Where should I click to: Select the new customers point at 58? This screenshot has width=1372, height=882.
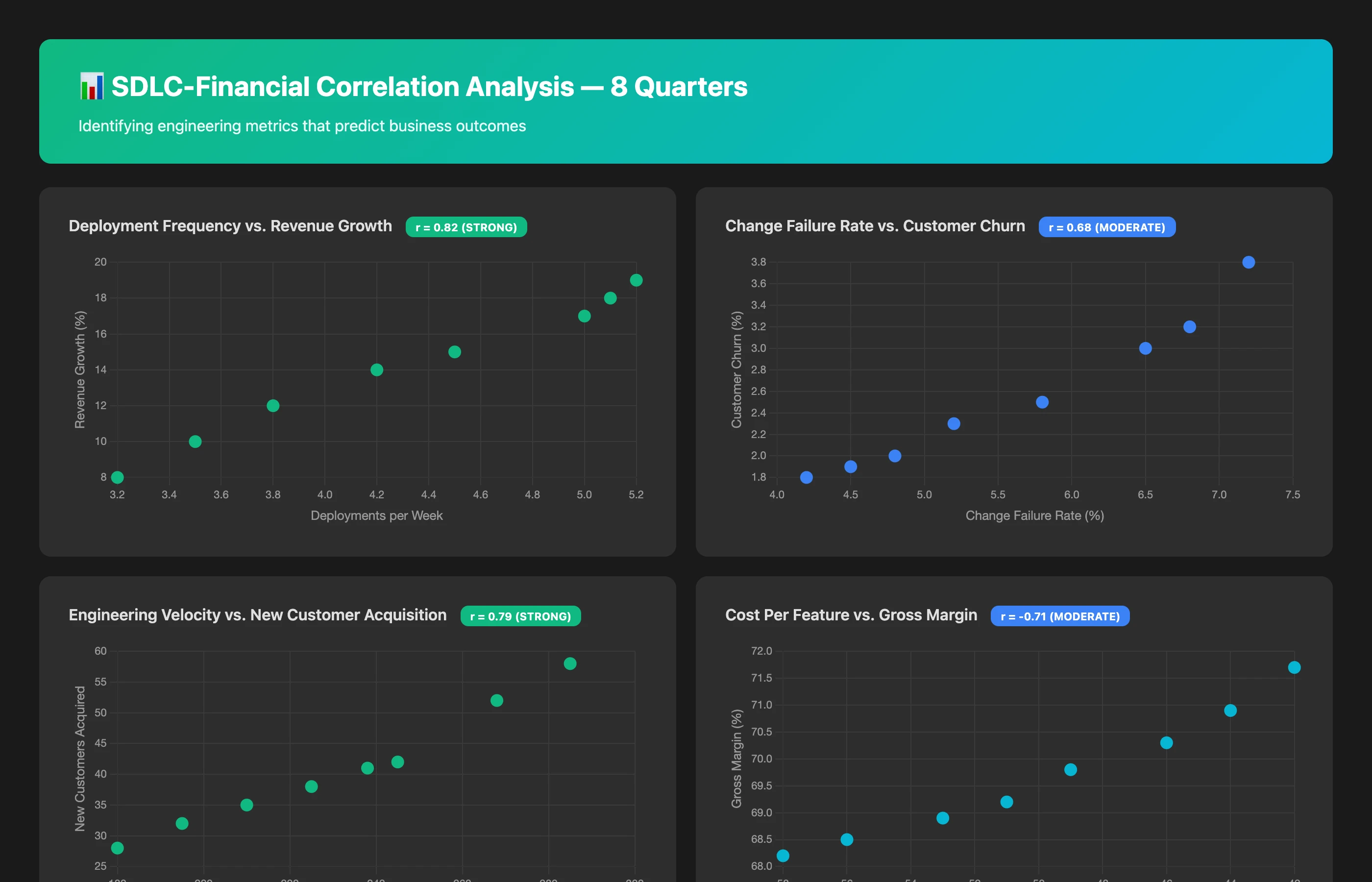click(570, 663)
